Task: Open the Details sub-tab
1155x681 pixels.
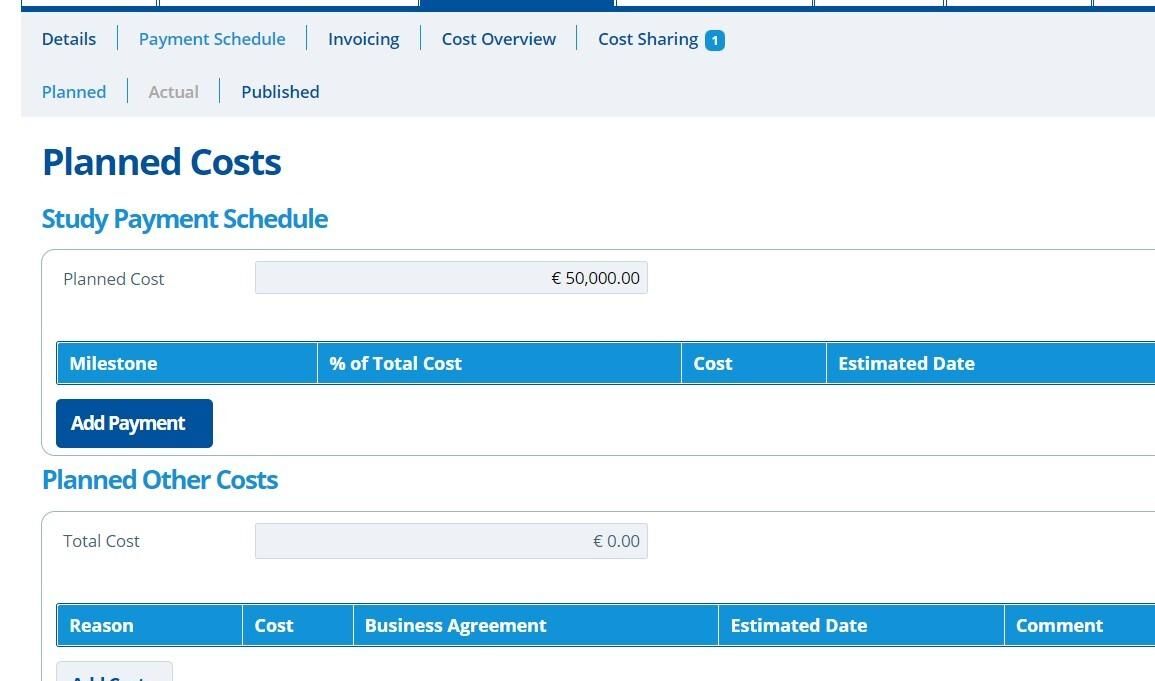Action: coord(69,39)
